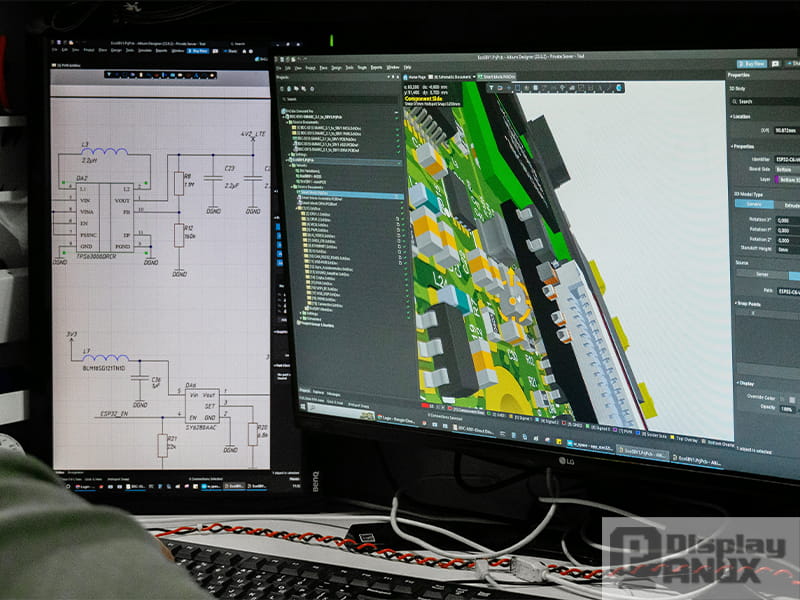Viewport: 800px width, 600px height.
Task: Select capacitor C23 in the schematic
Action: [x=213, y=178]
